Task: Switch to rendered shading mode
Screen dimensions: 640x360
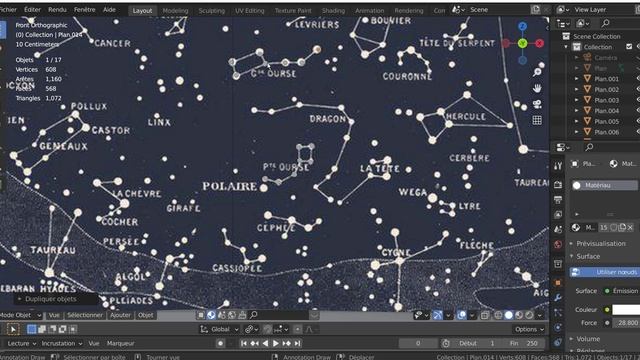Action: tap(529, 315)
